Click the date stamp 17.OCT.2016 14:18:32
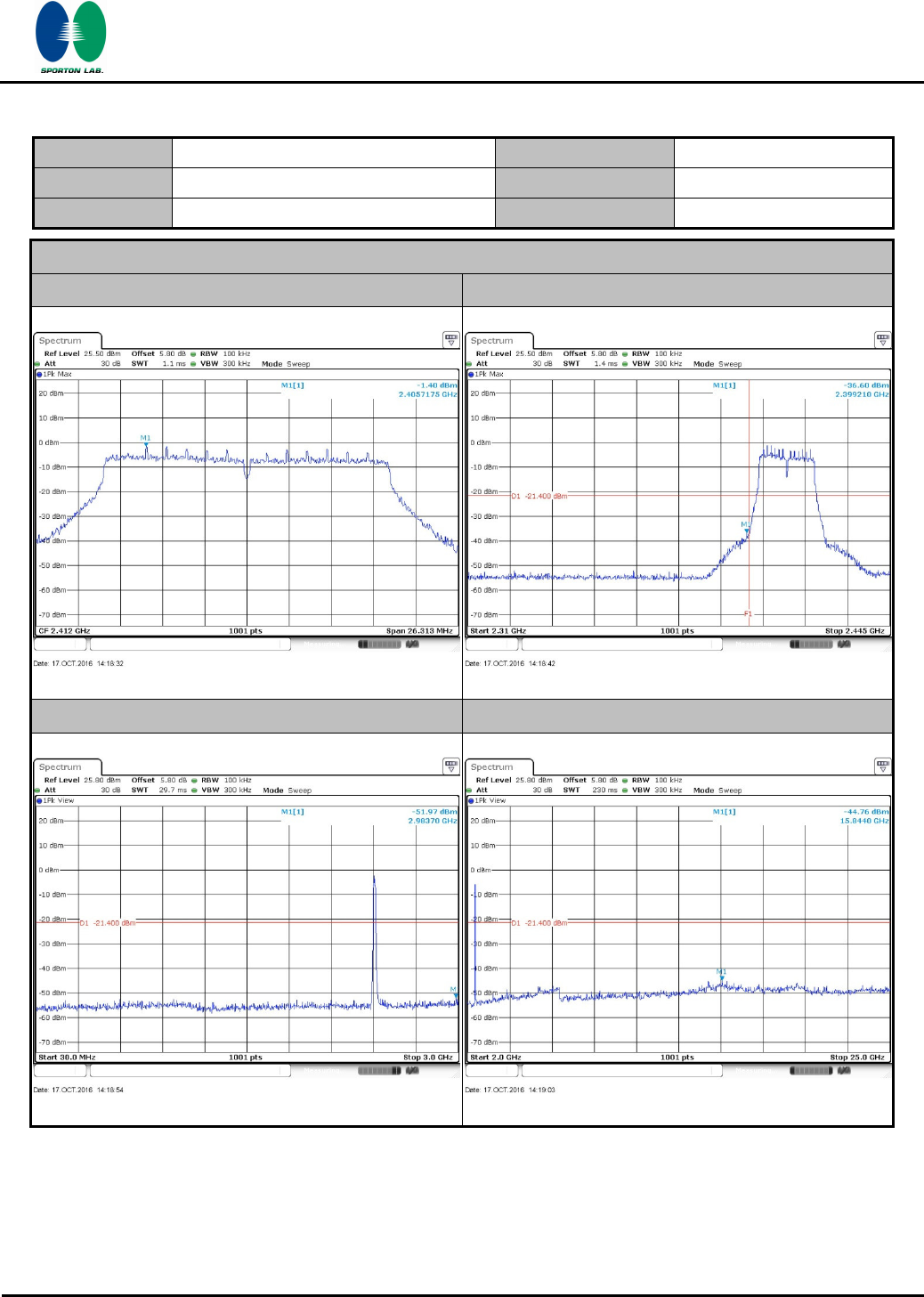This screenshot has height=1297, width=924. coord(78,663)
